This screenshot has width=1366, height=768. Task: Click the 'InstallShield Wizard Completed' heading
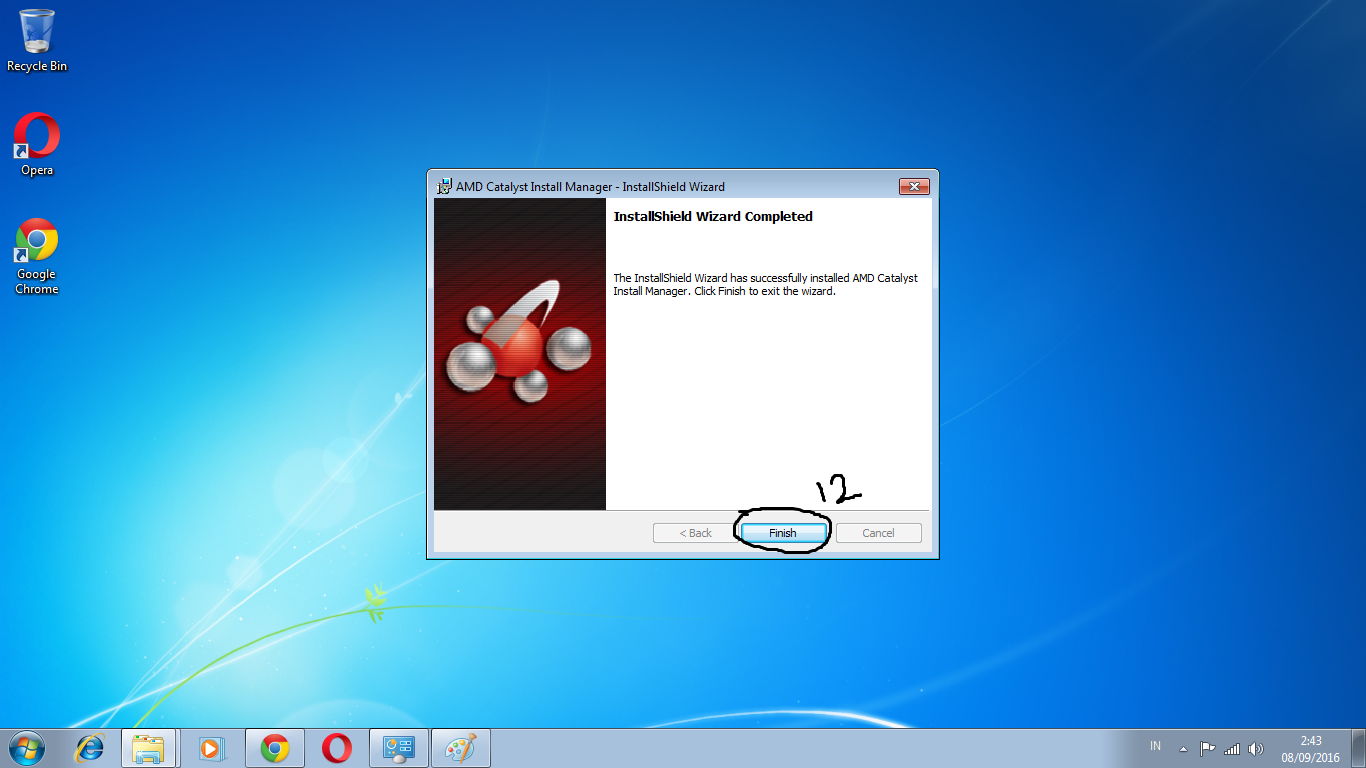tap(713, 216)
